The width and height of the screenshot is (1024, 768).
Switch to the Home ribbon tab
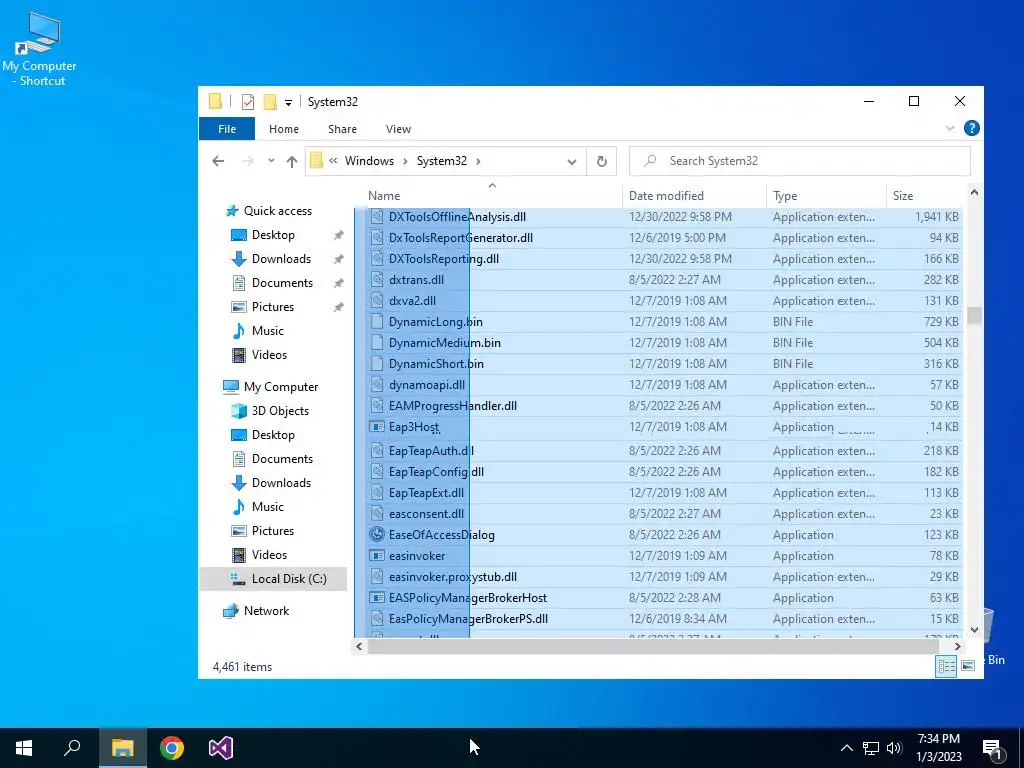283,129
